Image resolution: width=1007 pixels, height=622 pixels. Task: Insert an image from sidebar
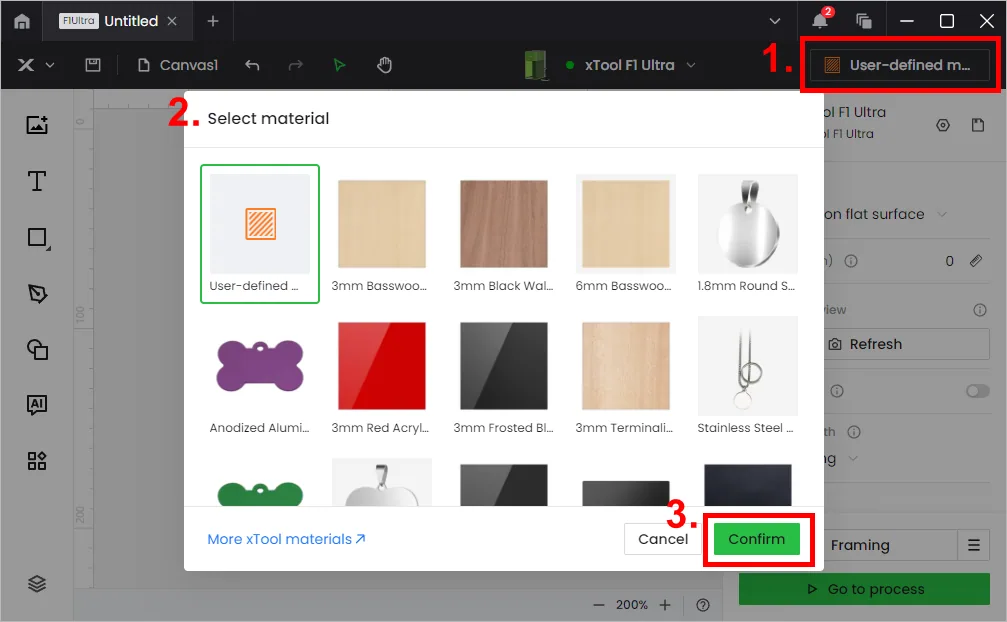tap(37, 125)
